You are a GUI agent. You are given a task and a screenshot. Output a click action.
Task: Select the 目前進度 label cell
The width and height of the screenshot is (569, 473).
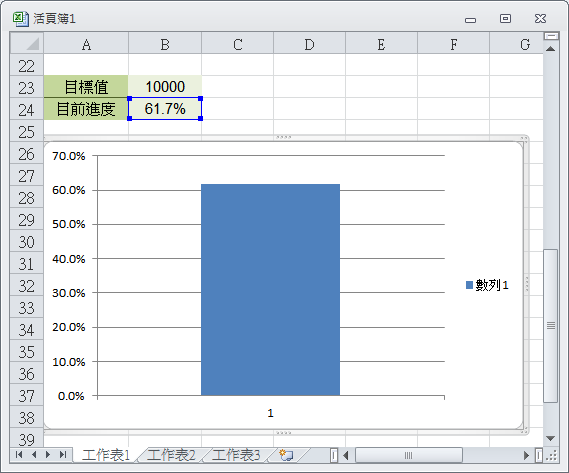86,109
